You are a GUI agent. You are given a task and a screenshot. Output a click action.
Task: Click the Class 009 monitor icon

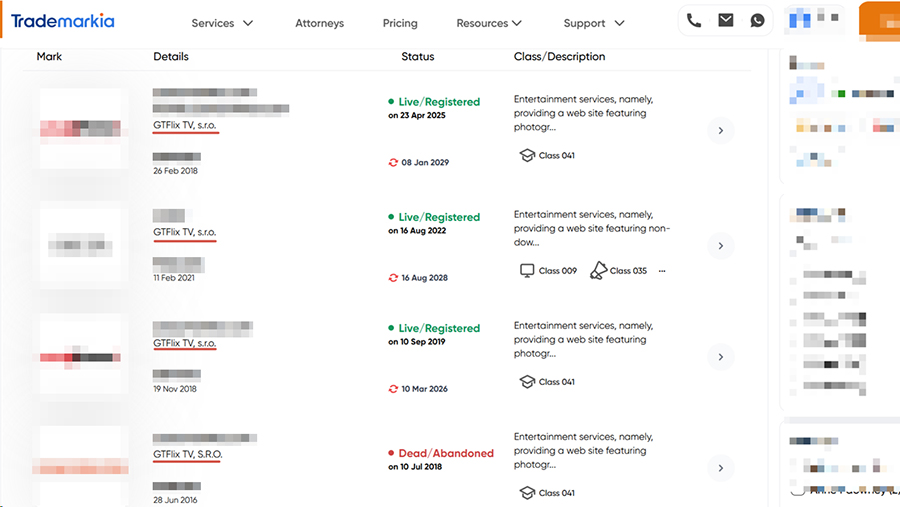[527, 270]
